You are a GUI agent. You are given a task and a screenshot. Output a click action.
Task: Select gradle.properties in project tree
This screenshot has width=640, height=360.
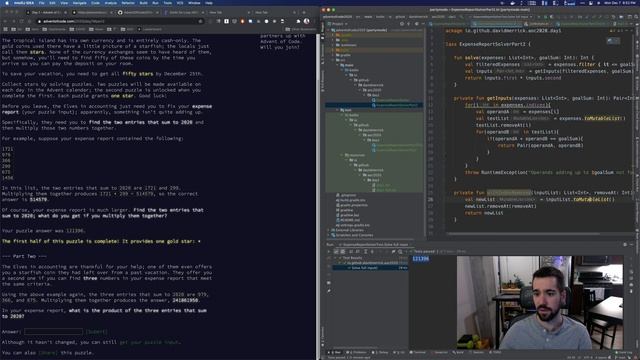(x=353, y=205)
